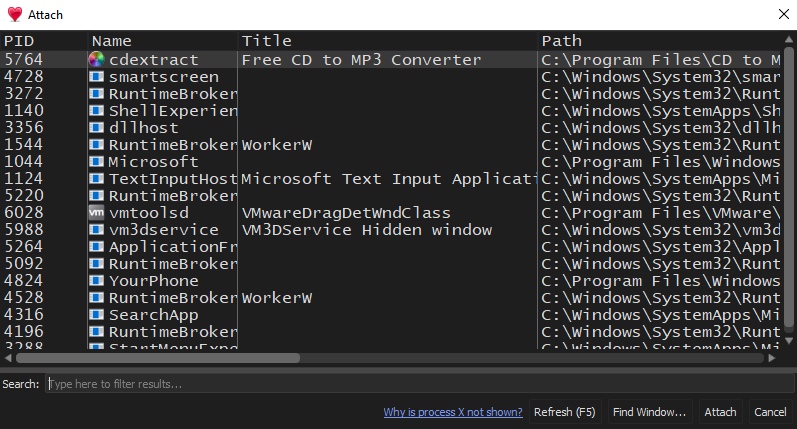Click the YourPhone process icon
This screenshot has width=797, height=429.
point(97,281)
